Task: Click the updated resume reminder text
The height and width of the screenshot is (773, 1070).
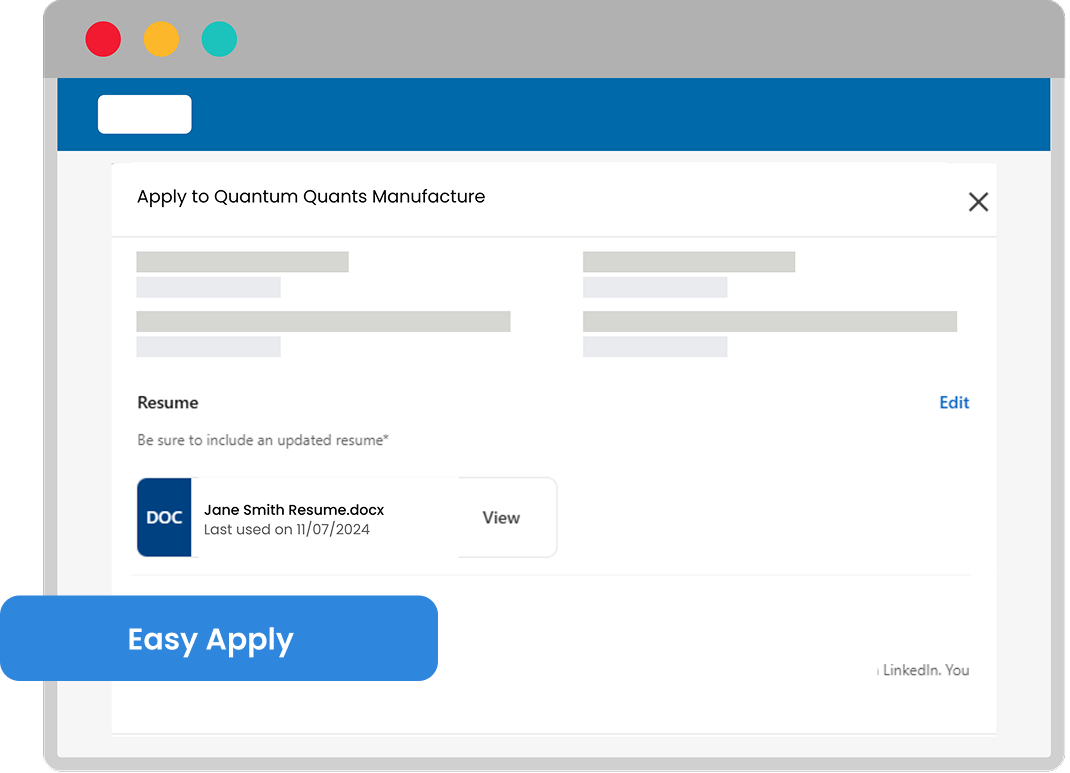Action: click(x=262, y=440)
